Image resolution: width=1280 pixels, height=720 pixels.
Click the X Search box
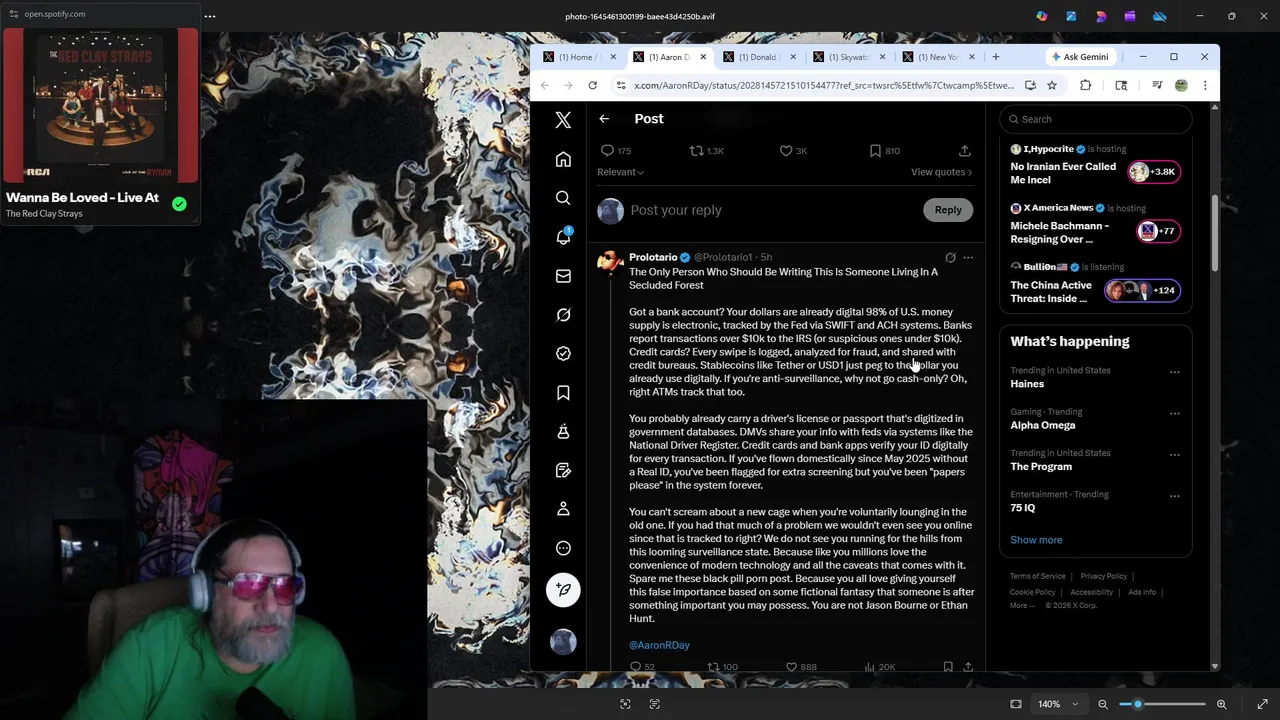click(1096, 119)
